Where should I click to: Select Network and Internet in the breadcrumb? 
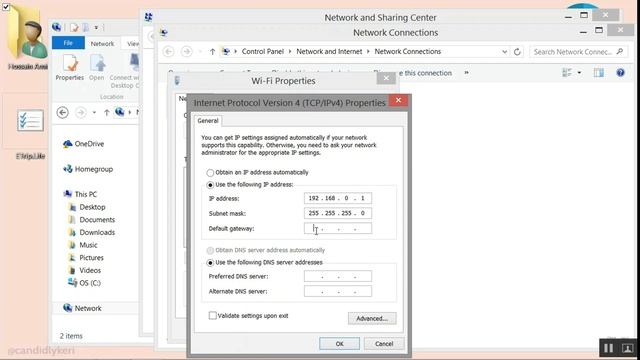(x=329, y=51)
